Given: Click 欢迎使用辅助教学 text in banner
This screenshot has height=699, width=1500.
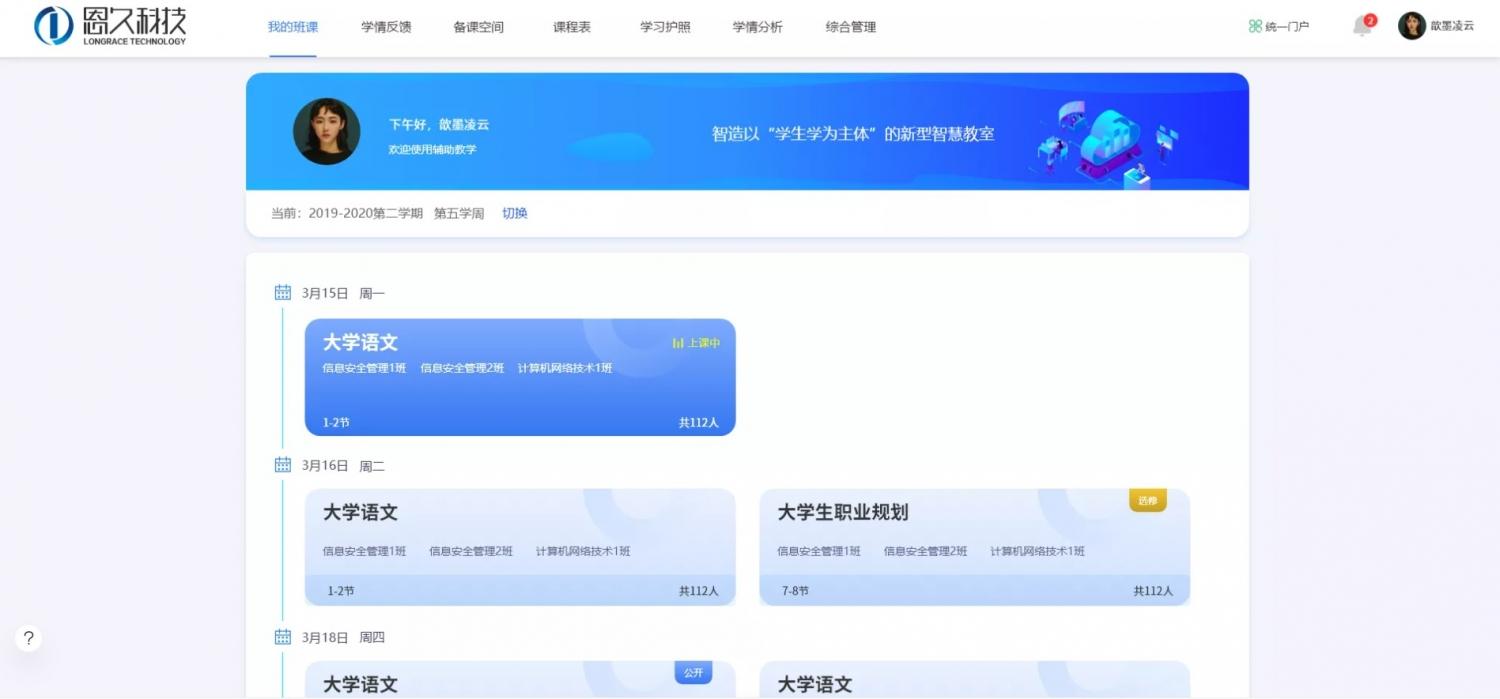Looking at the screenshot, I should [x=432, y=149].
